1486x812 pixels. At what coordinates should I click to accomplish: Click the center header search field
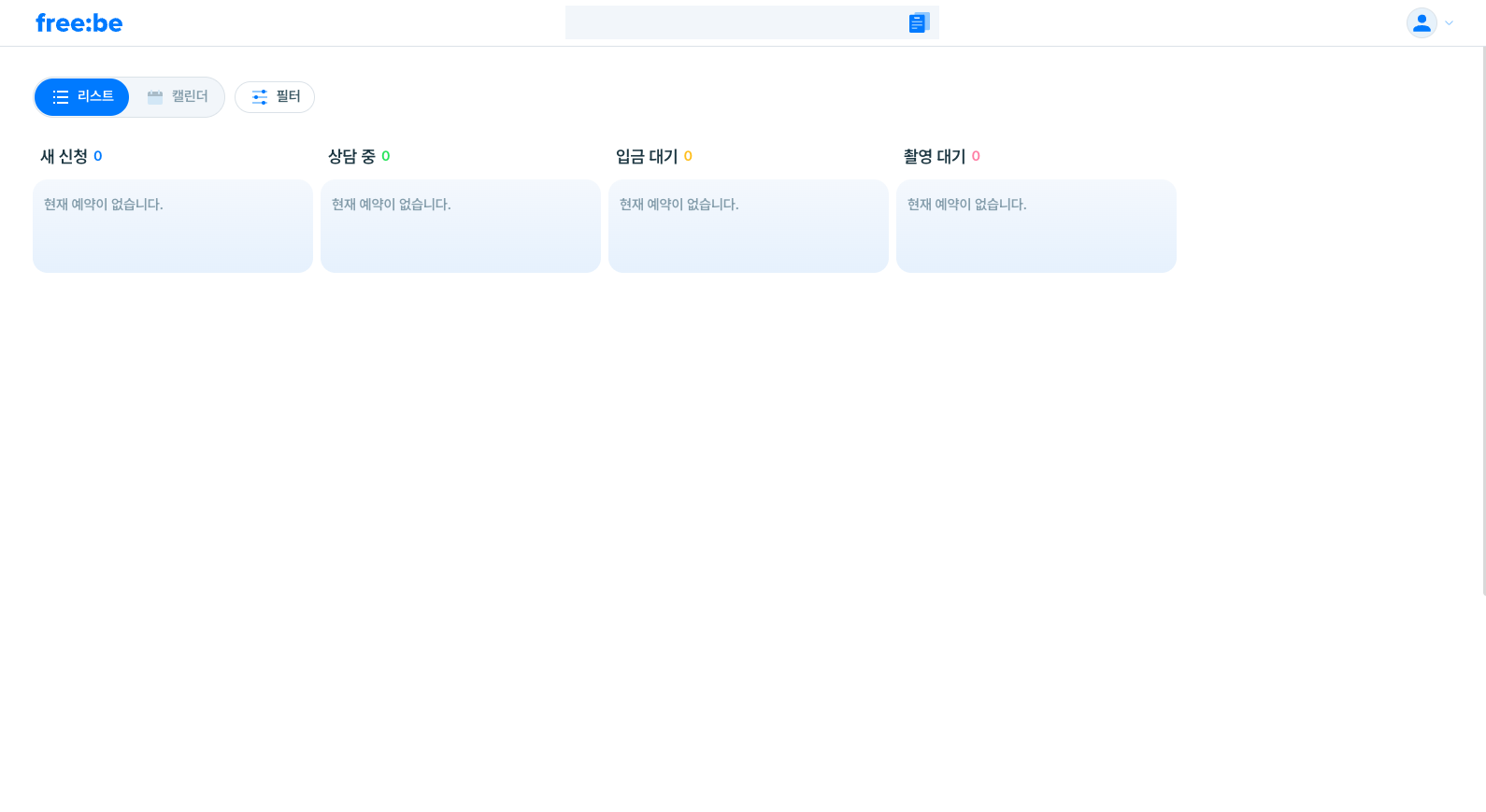[752, 22]
